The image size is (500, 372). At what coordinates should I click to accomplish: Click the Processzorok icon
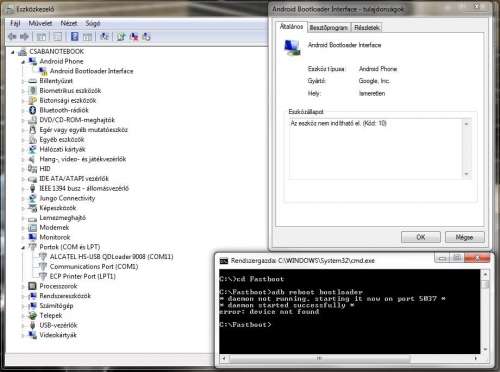point(33,286)
